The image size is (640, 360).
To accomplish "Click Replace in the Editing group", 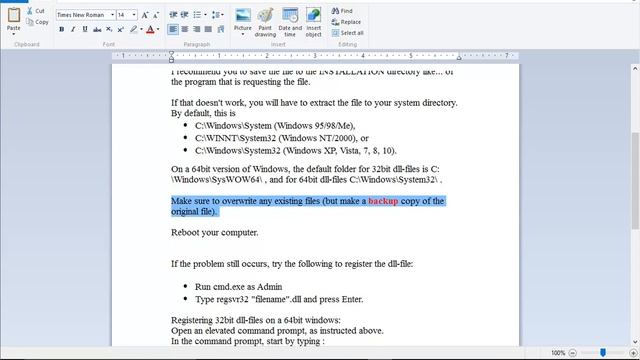I will click(346, 22).
